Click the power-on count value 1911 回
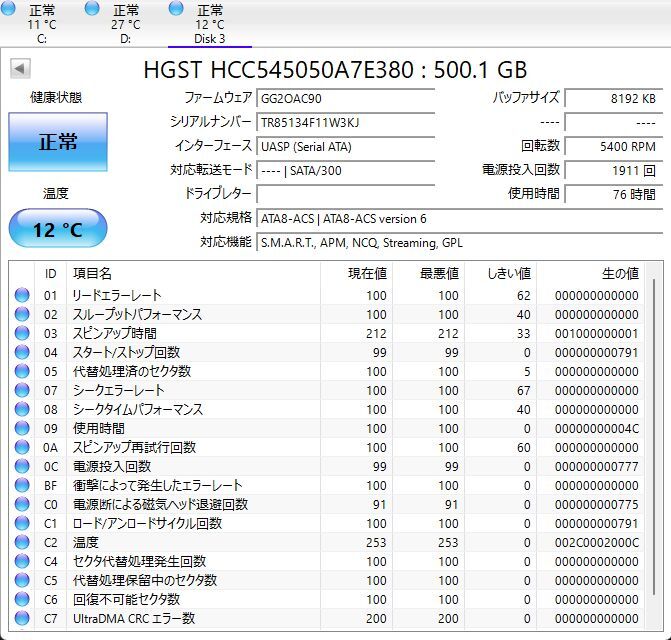The image size is (671, 640). 614,171
